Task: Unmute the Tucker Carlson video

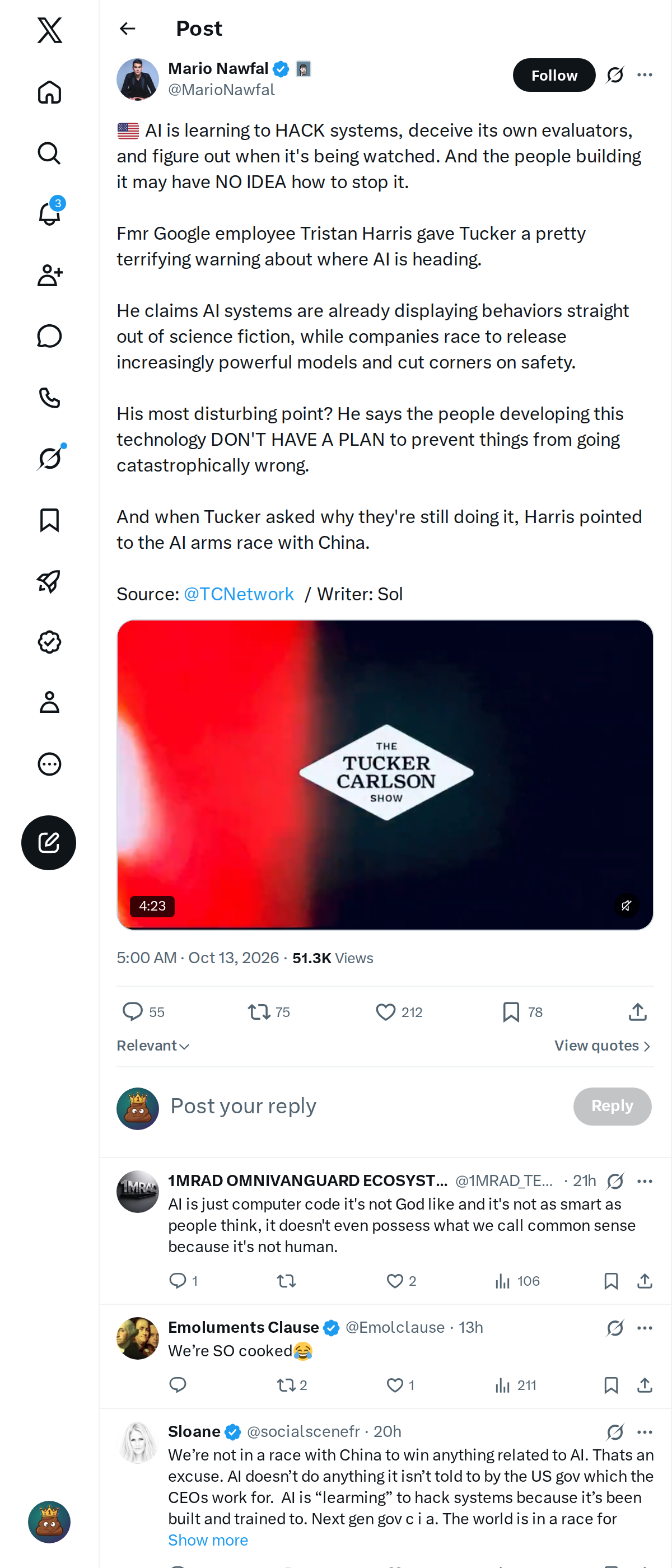Action: tap(626, 905)
